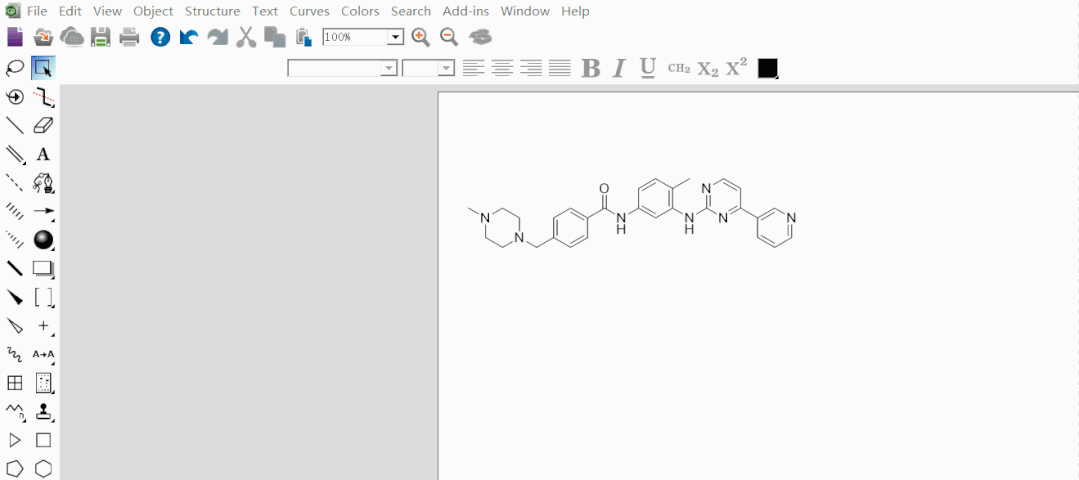Select the Multiple Bonds tool
The height and width of the screenshot is (480, 1079).
(14, 154)
